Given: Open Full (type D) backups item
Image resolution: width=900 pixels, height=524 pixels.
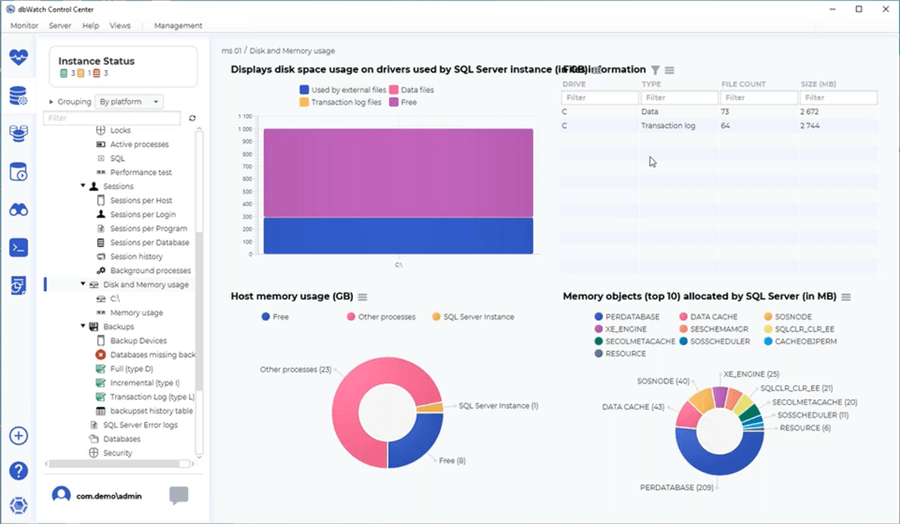Looking at the screenshot, I should tap(131, 369).
